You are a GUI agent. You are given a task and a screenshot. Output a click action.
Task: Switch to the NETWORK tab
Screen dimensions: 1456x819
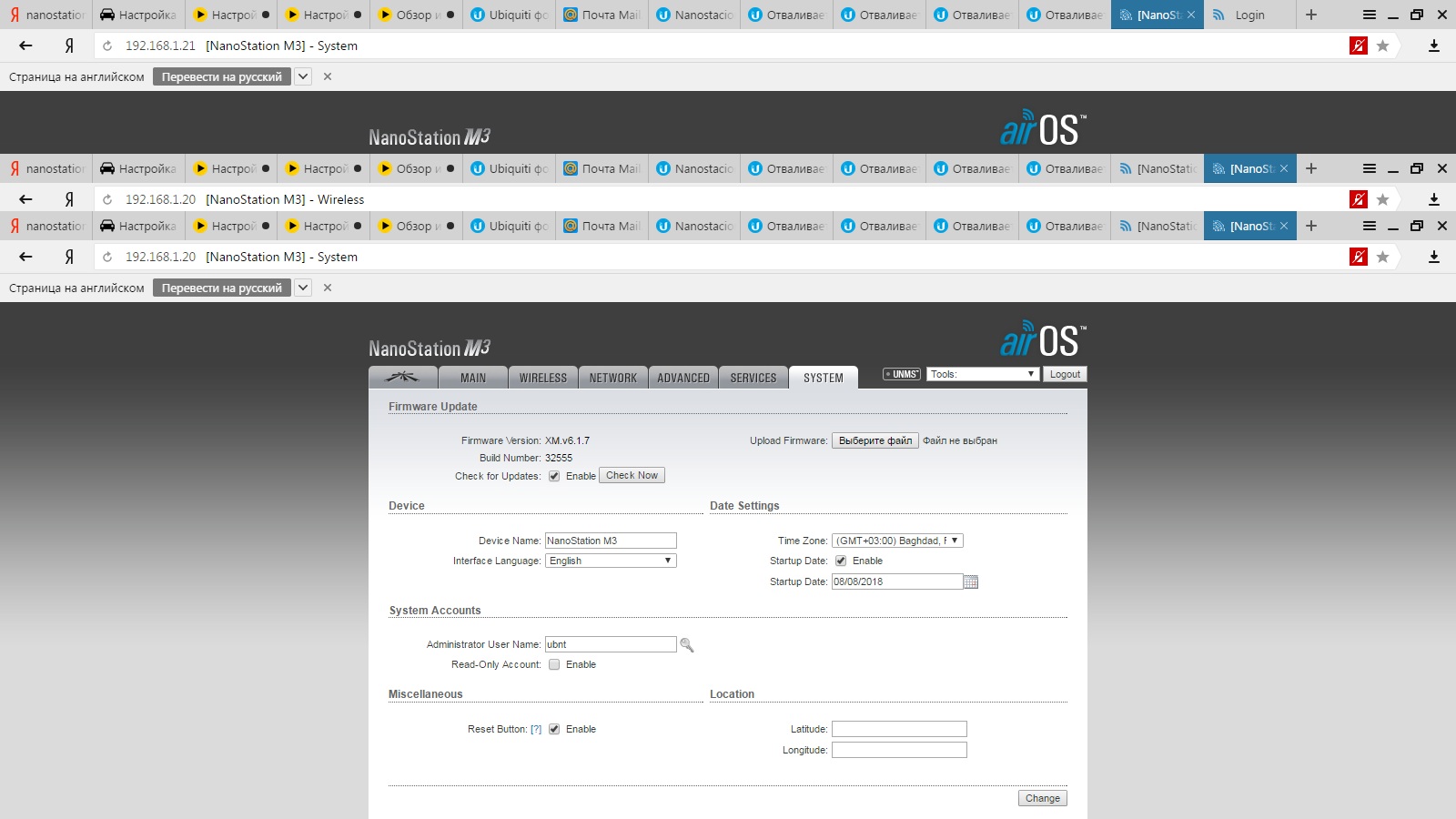(613, 378)
